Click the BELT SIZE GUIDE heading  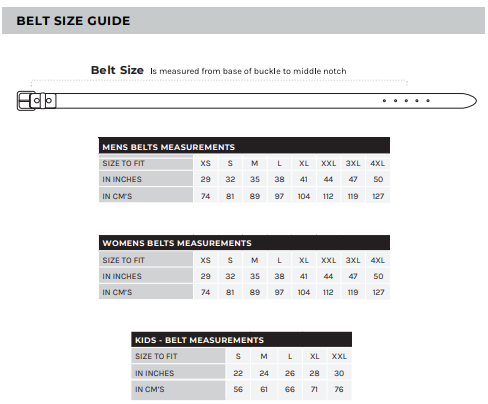73,21
